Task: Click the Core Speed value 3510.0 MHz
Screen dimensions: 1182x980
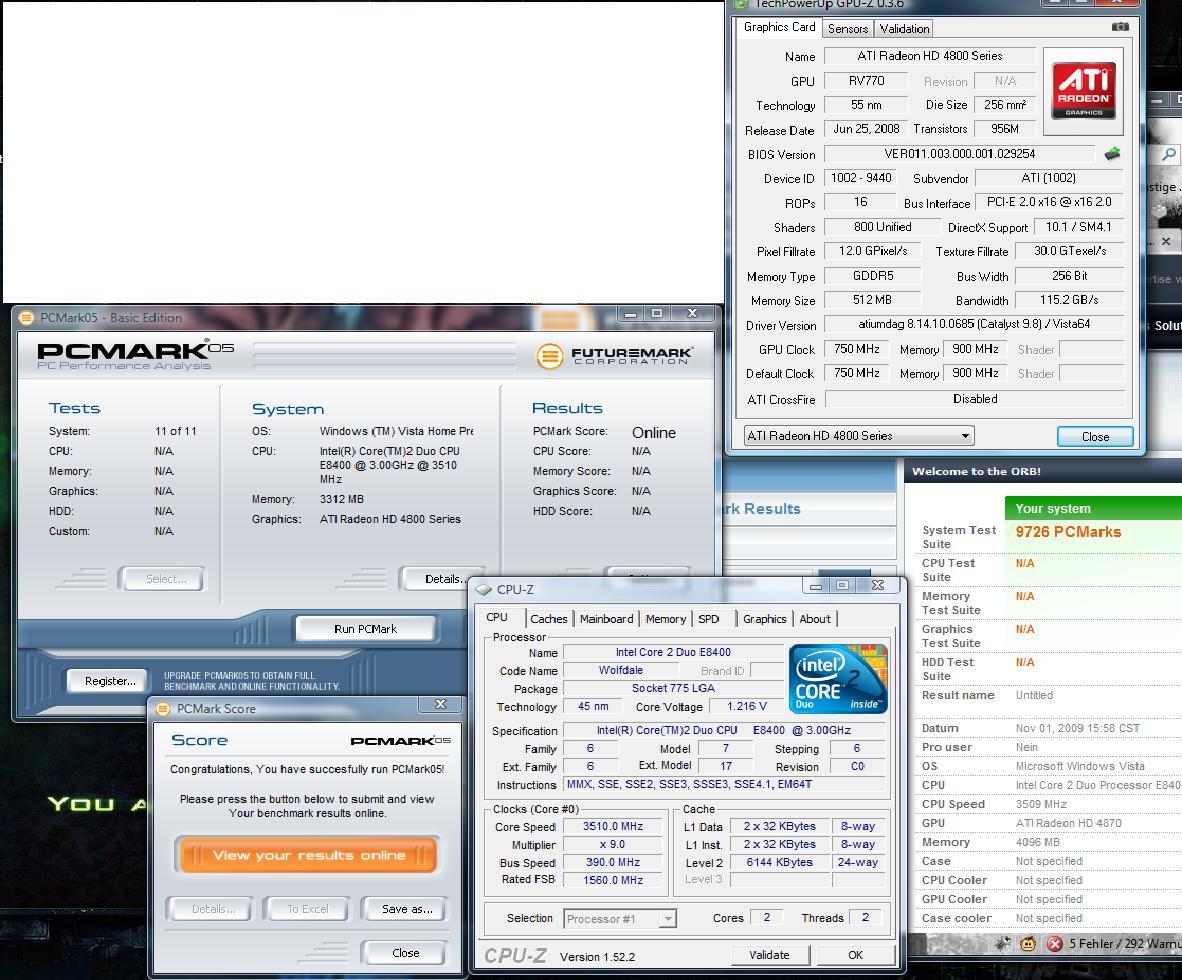Action: 613,826
